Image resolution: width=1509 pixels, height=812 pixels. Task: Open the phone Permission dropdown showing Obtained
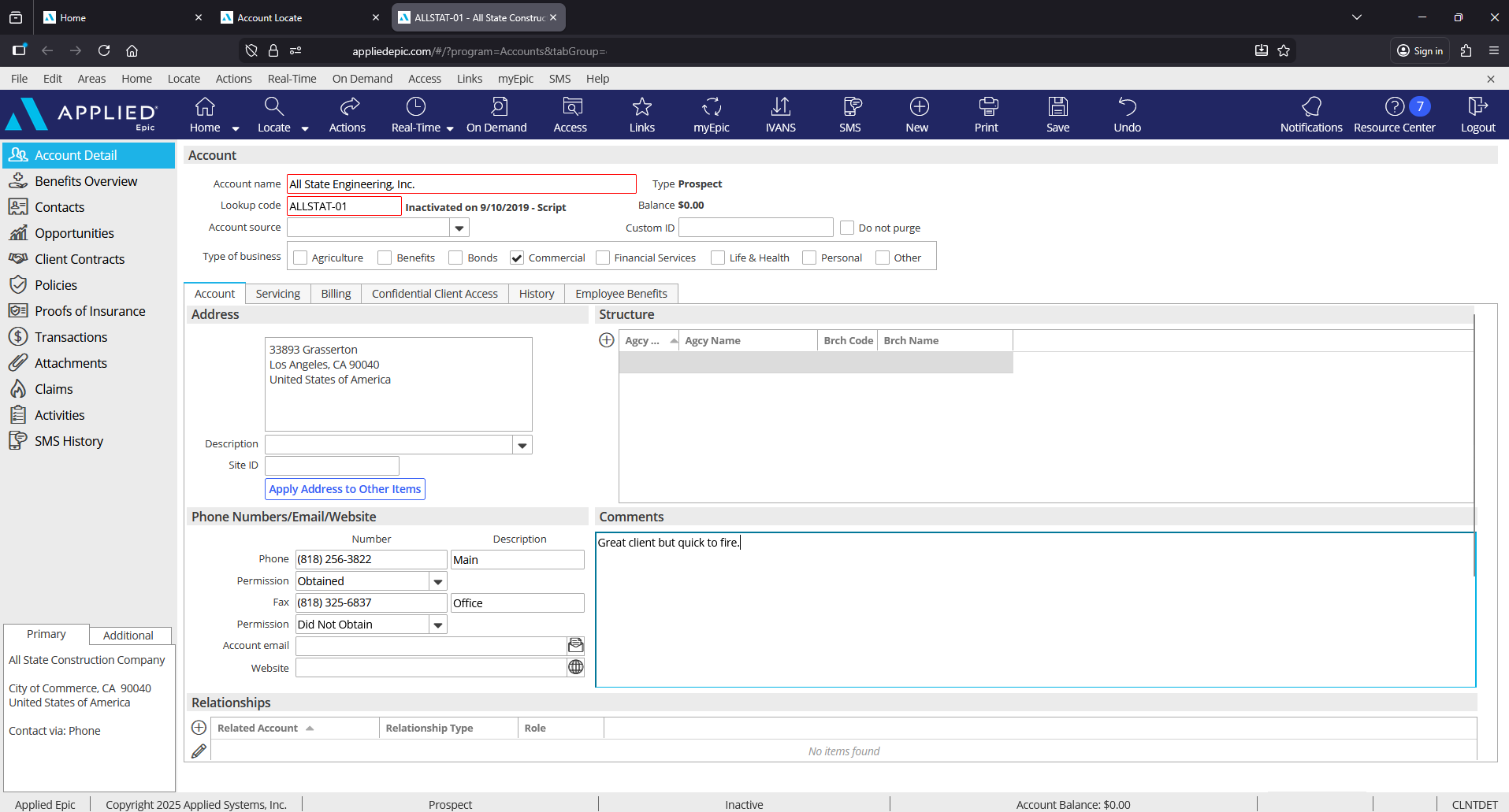[x=437, y=581]
